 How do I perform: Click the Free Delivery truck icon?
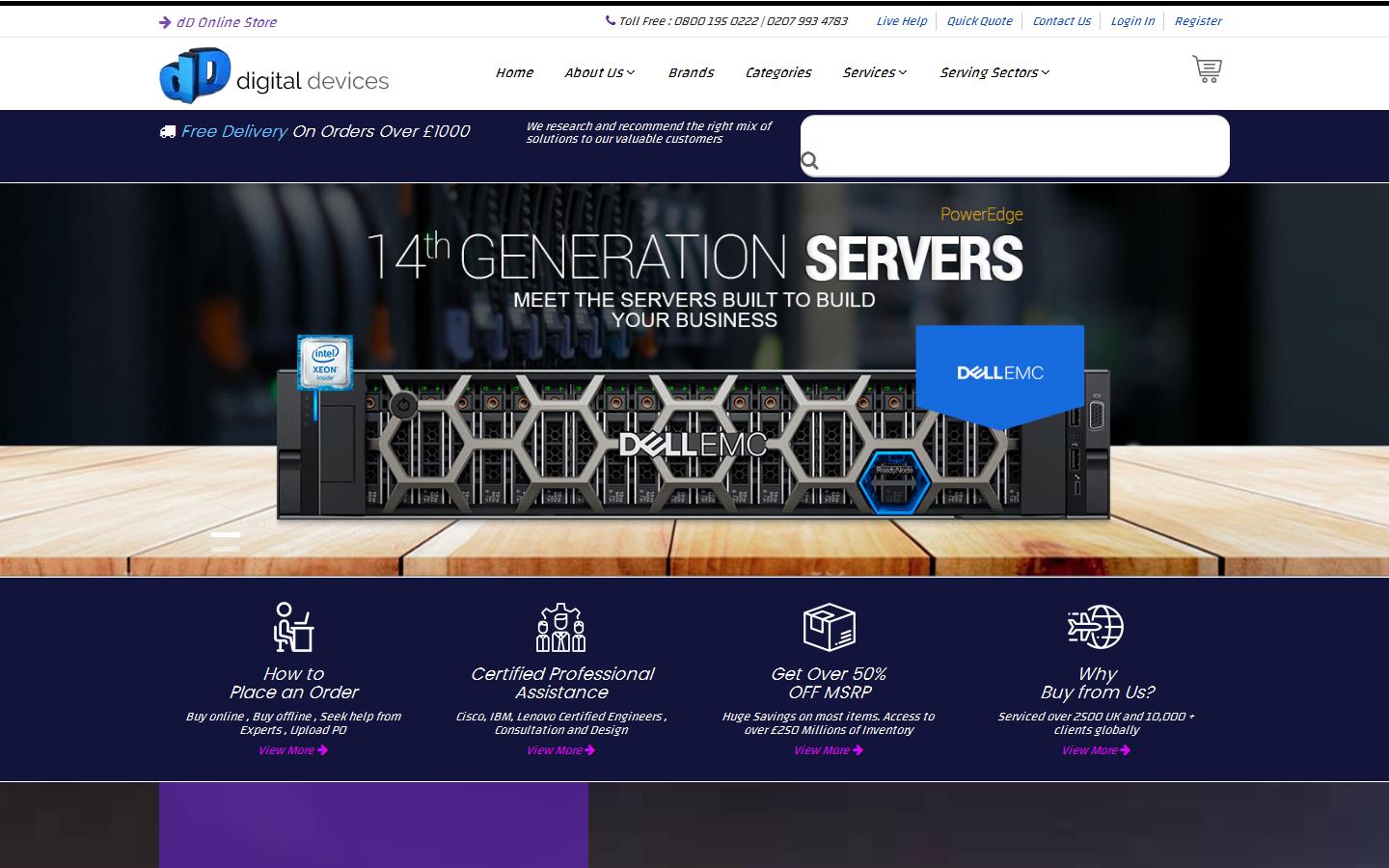tap(167, 131)
